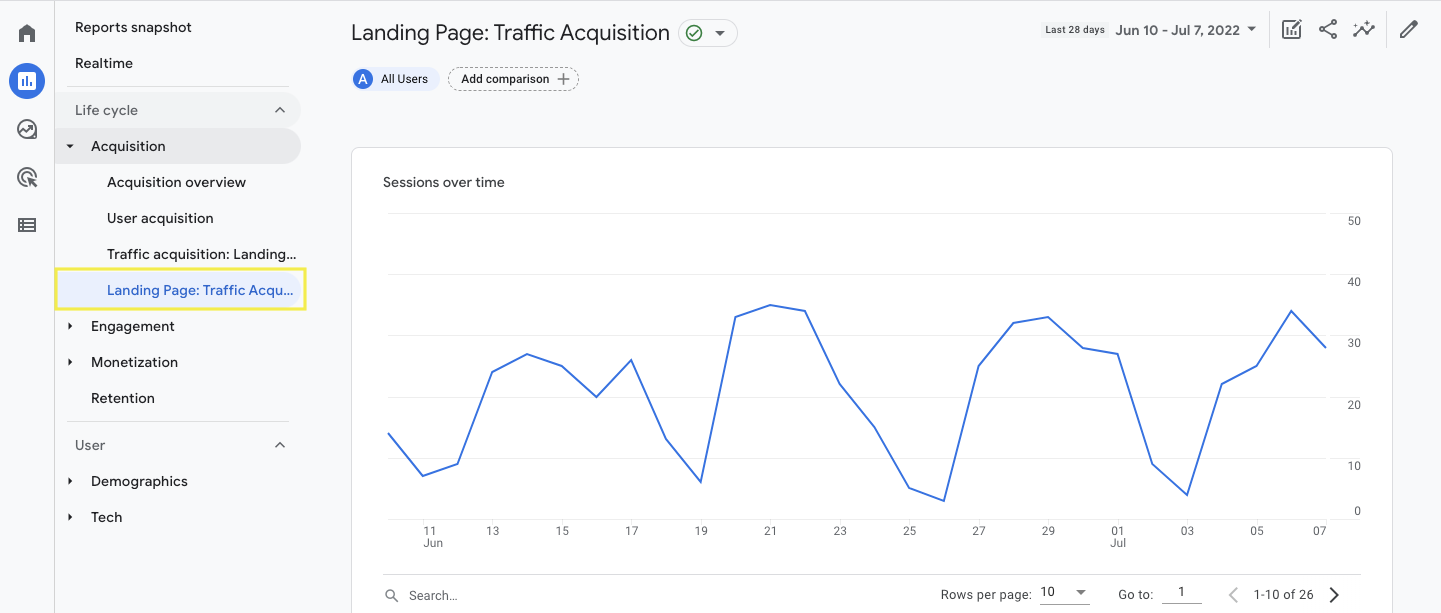Open the Advertising section icon
The height and width of the screenshot is (613, 1441).
[x=26, y=177]
